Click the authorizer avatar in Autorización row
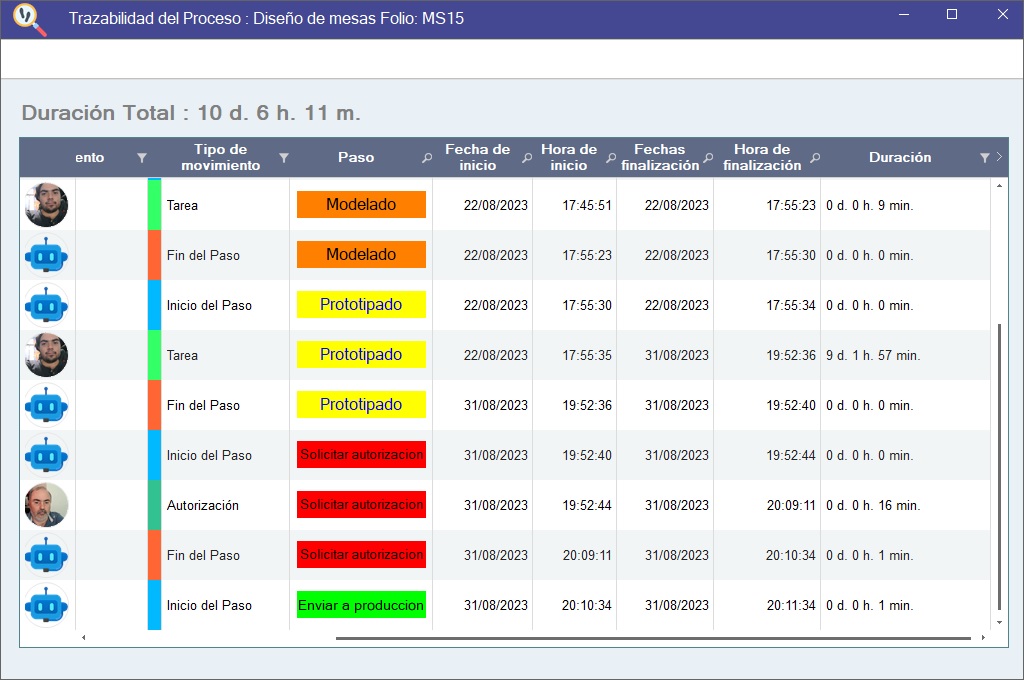 pos(46,506)
